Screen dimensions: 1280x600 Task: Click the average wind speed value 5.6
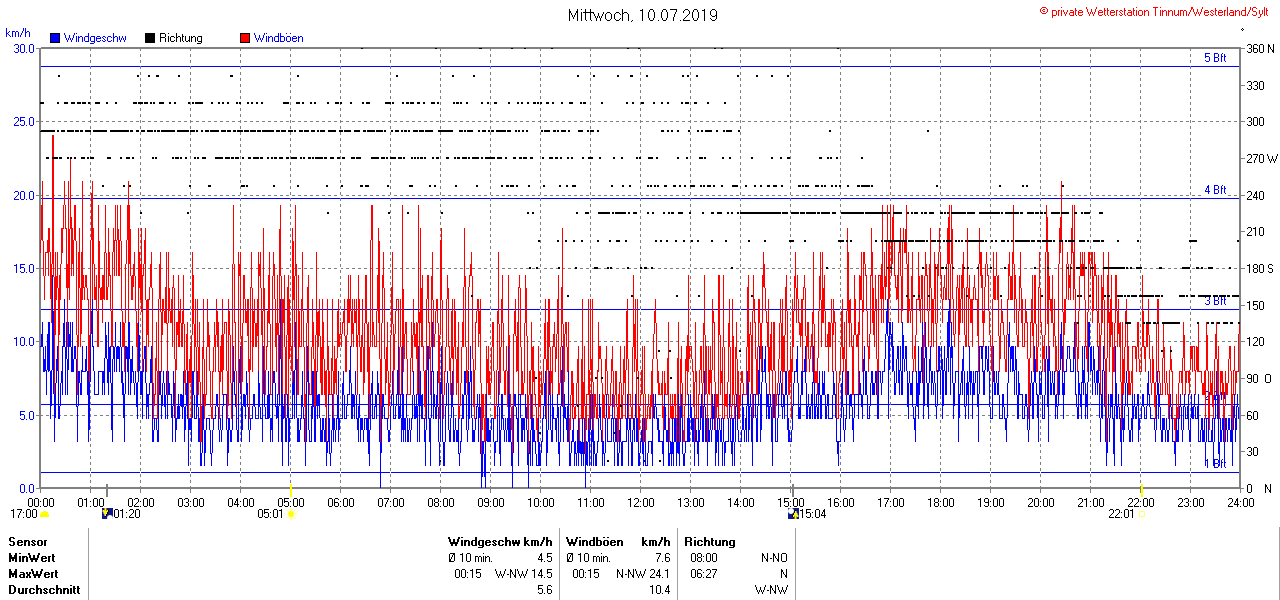pos(545,590)
